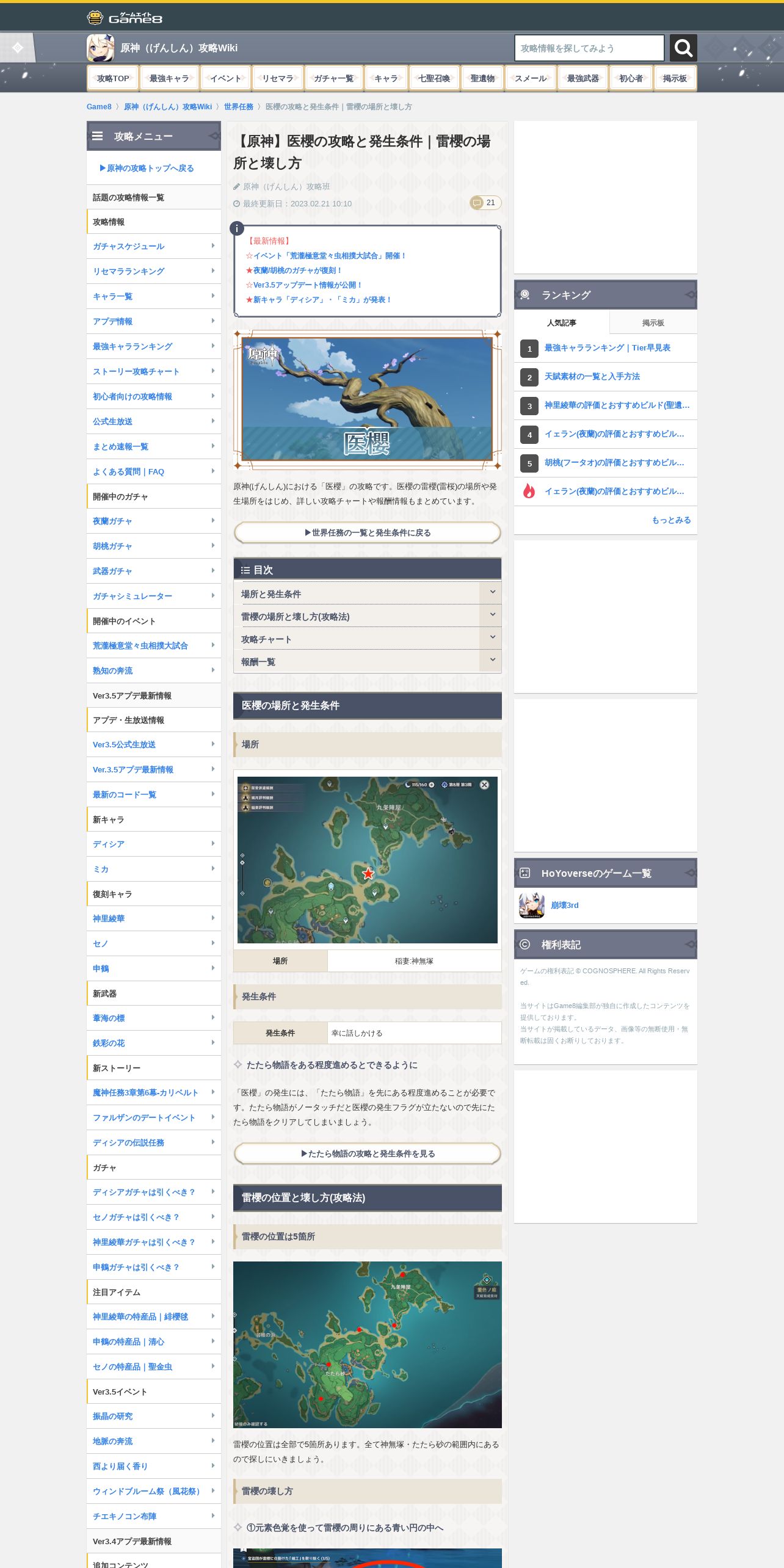Click 原神の攻略トップへ戻る link
The height and width of the screenshot is (1568, 784).
pos(147,168)
